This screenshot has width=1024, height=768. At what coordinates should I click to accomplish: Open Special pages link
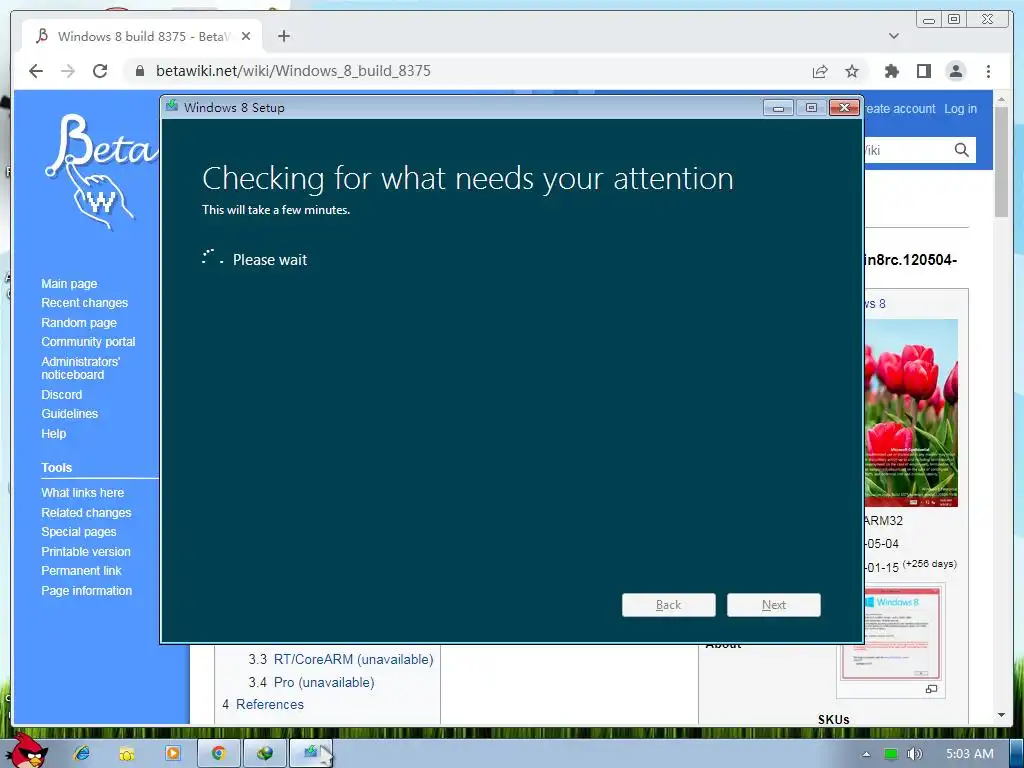pos(78,532)
